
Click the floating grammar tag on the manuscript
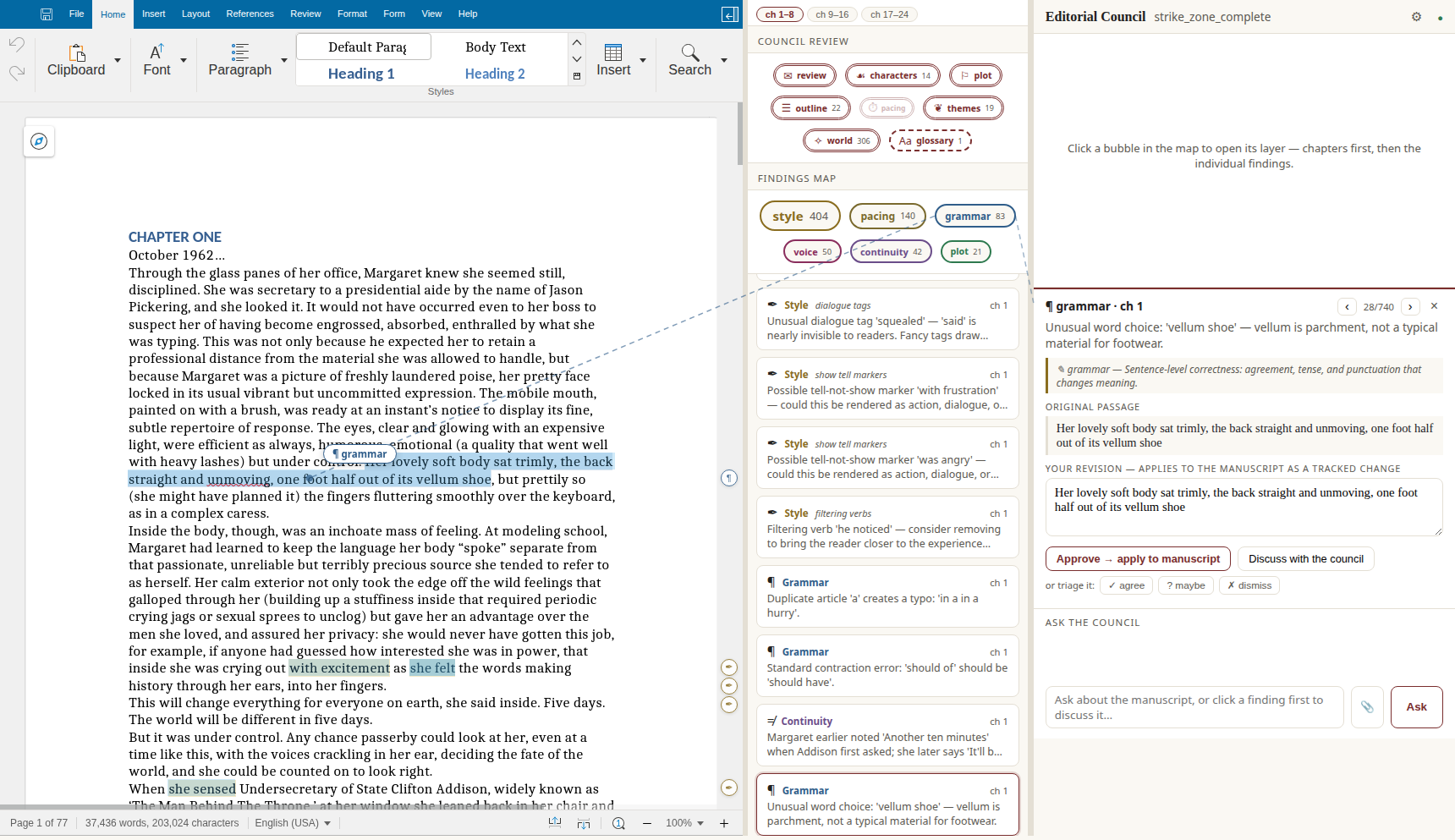[x=360, y=454]
